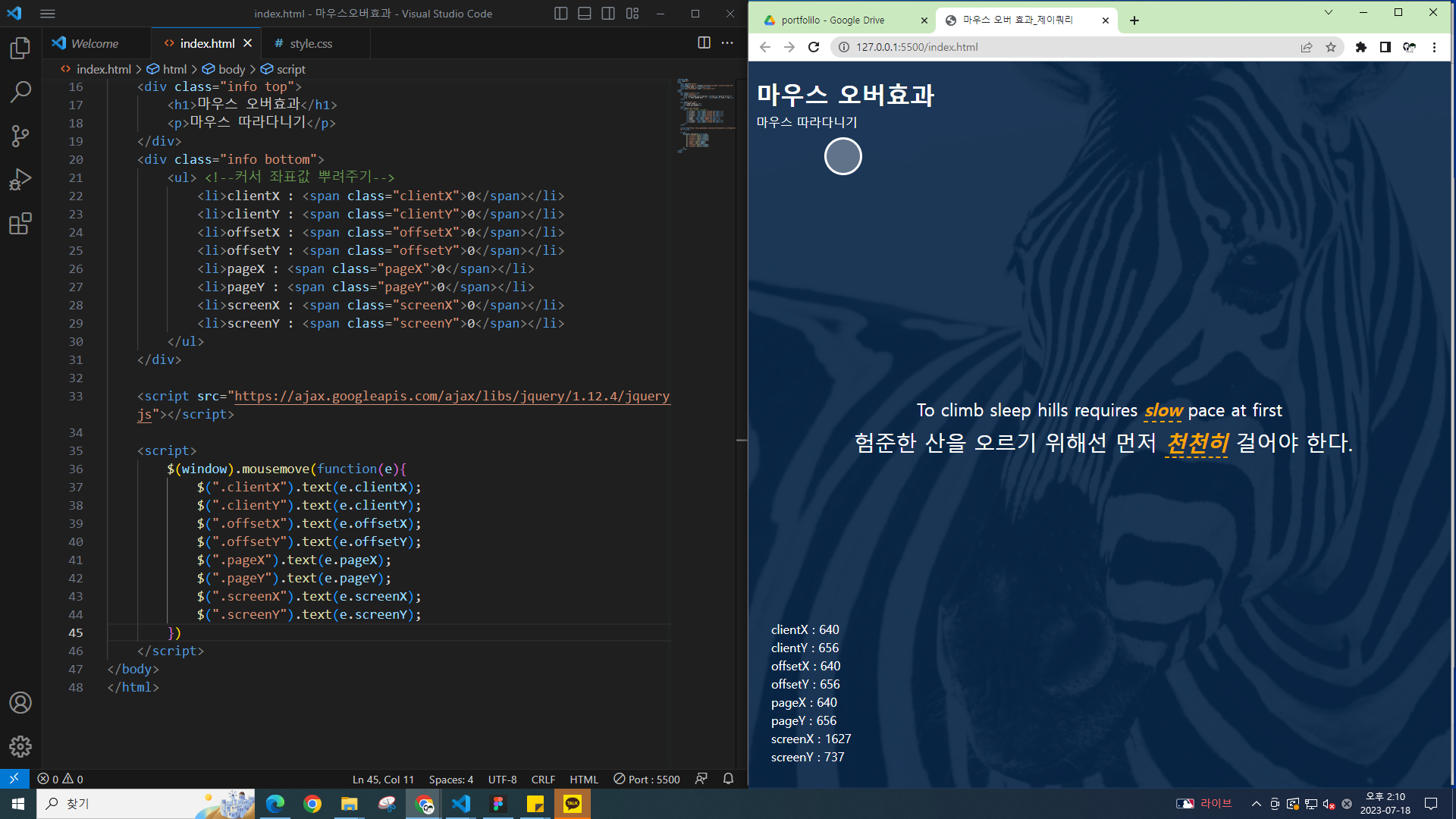Click Port : 5500 Live Server button

pyautogui.click(x=647, y=779)
